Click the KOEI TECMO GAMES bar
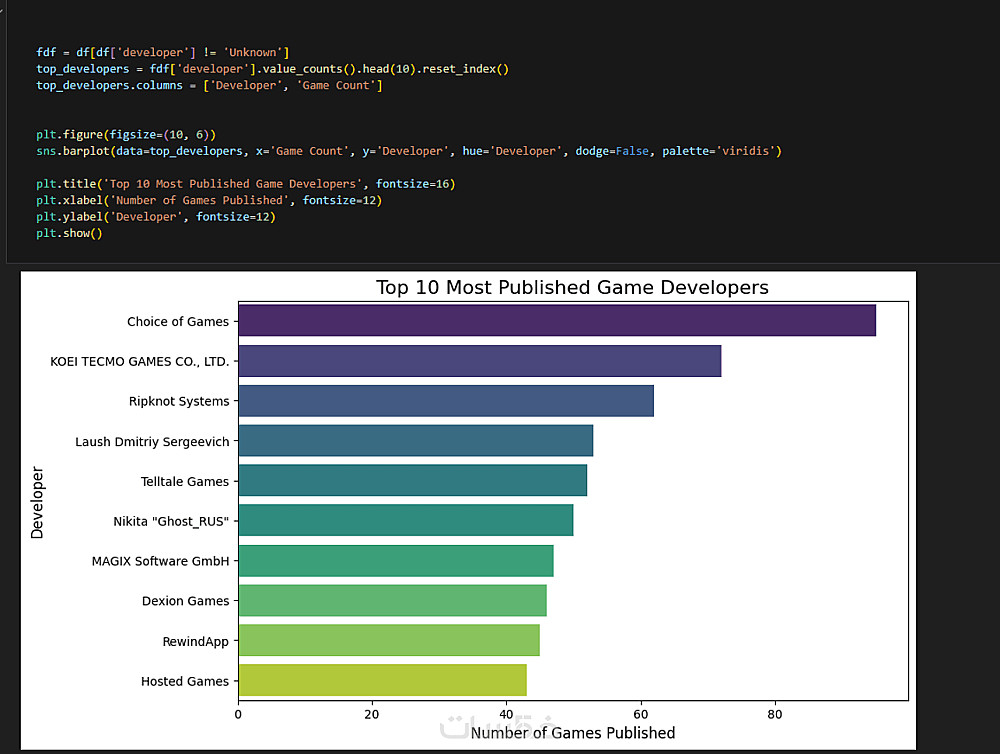The width and height of the screenshot is (1000, 754). click(480, 361)
